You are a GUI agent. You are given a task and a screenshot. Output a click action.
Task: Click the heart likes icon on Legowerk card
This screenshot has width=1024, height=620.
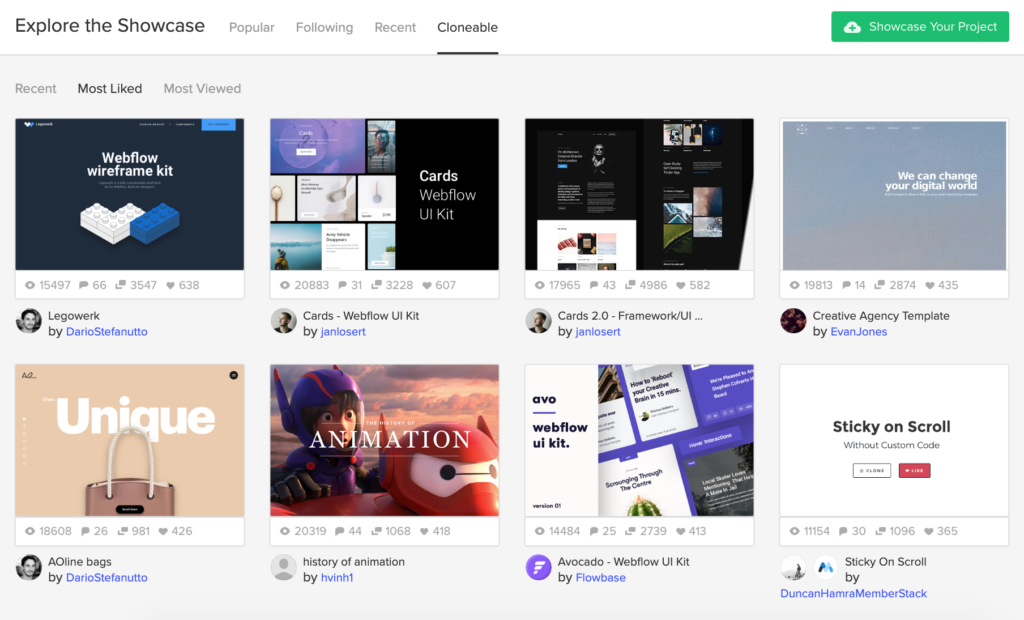tap(170, 286)
